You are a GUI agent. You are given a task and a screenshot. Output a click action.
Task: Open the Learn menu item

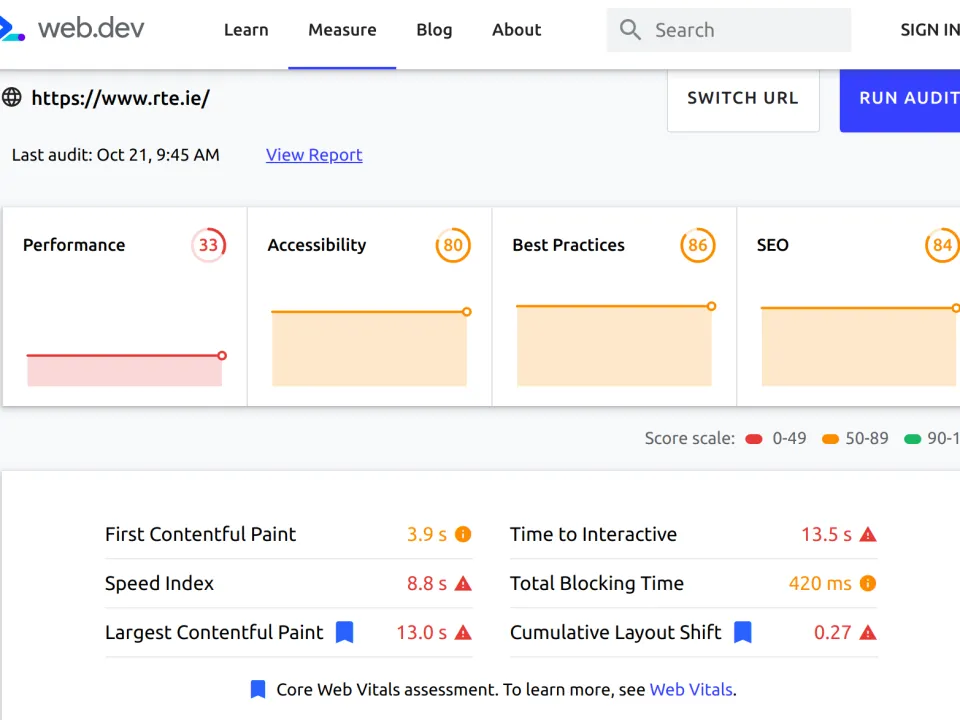[x=246, y=30]
